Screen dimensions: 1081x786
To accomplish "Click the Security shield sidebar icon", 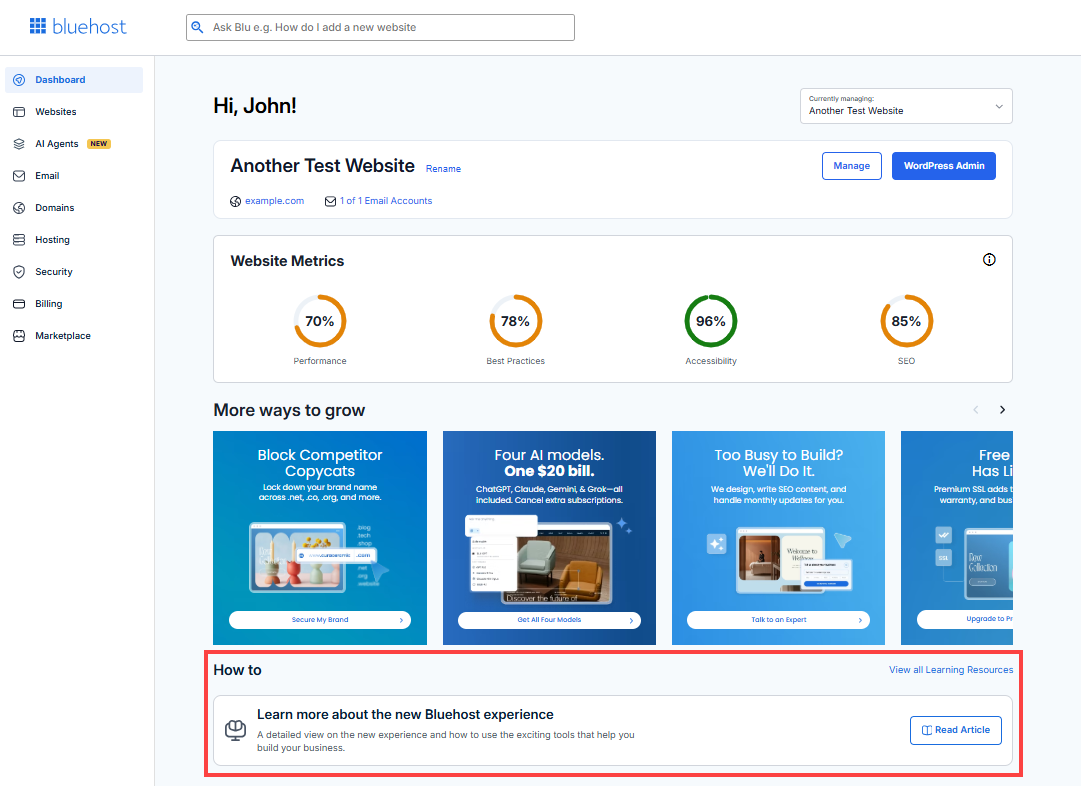I will coord(19,272).
